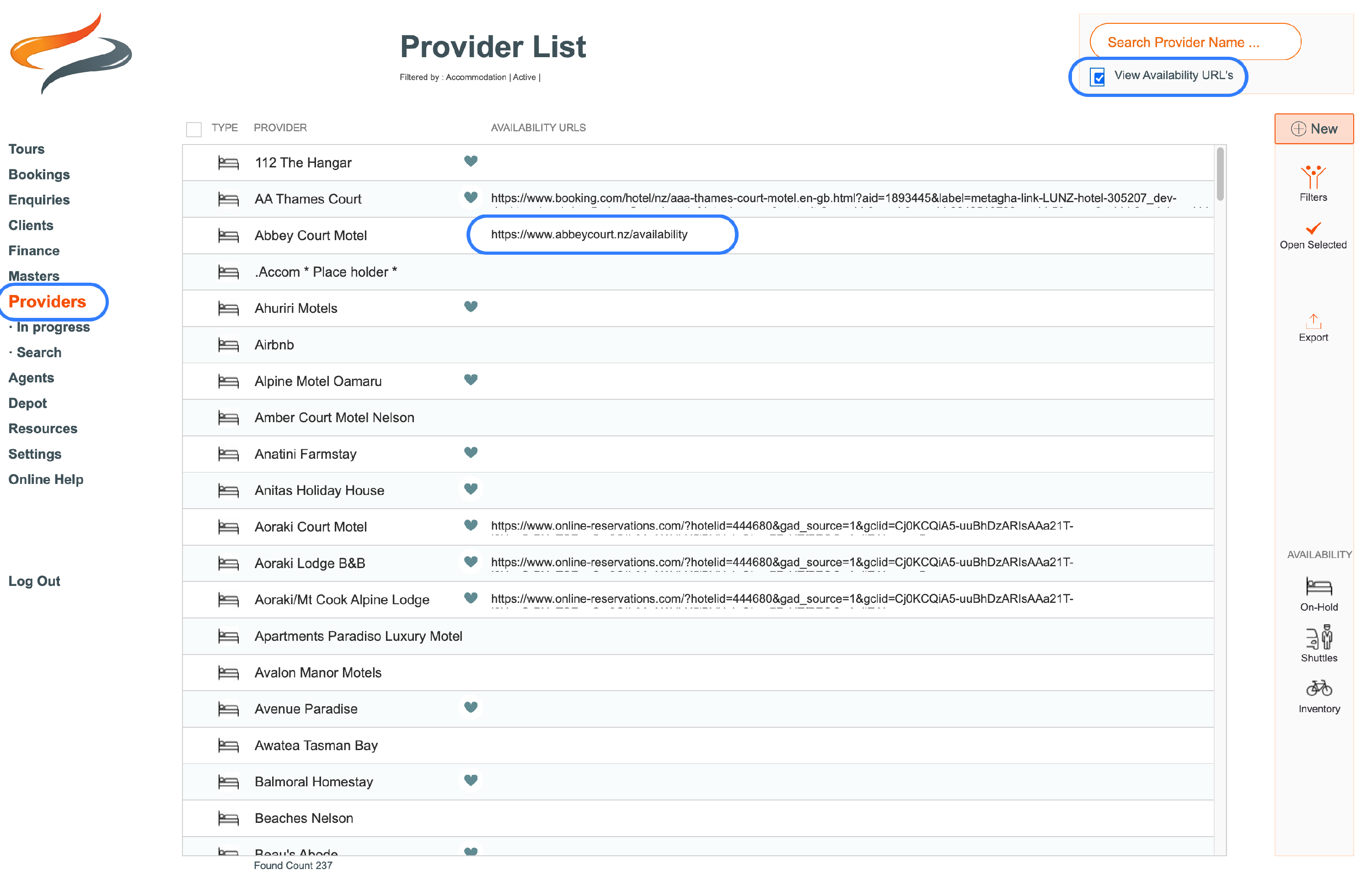The height and width of the screenshot is (875, 1372).
Task: Open the Inventory bicycle icon
Action: (x=1318, y=689)
